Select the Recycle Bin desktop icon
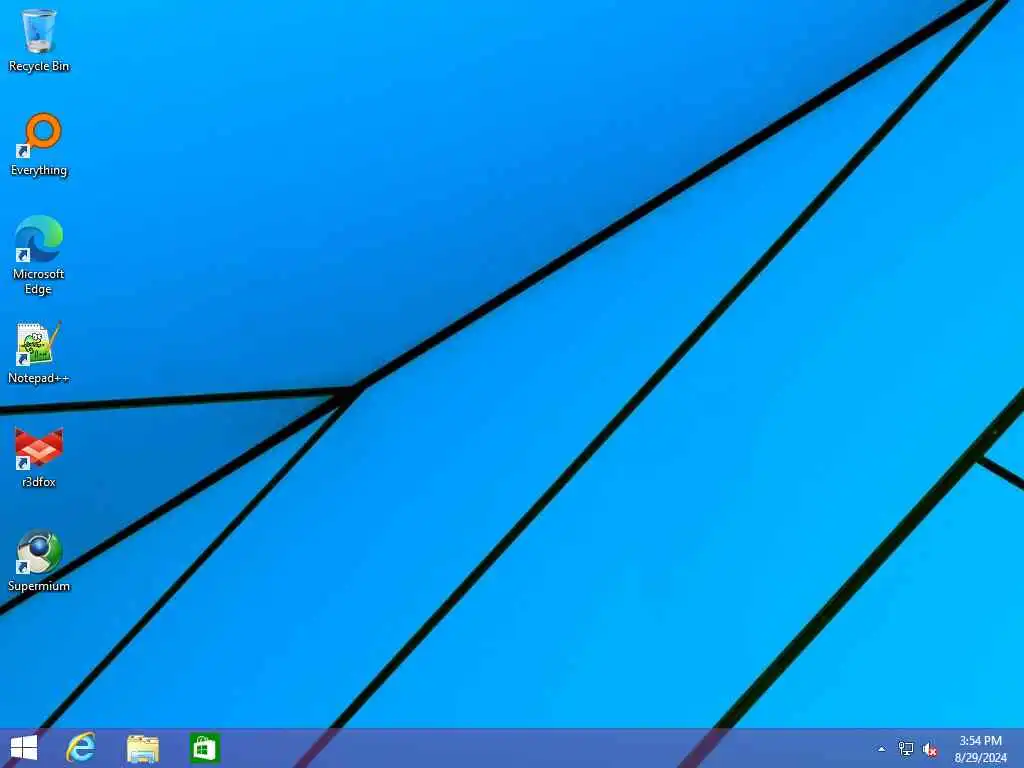1024x768 pixels. pyautogui.click(x=39, y=39)
